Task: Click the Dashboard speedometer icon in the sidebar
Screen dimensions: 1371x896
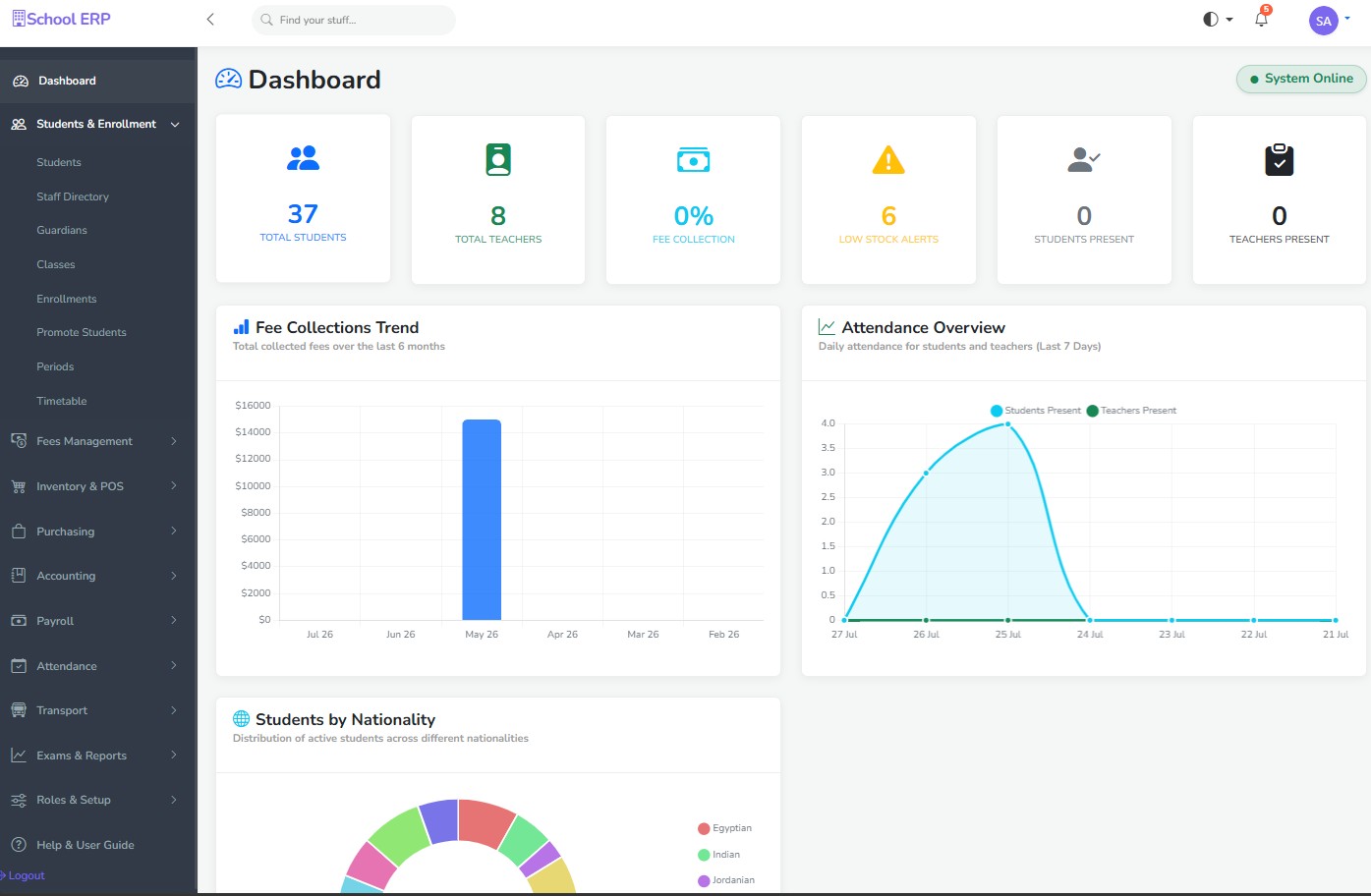Action: (20, 81)
